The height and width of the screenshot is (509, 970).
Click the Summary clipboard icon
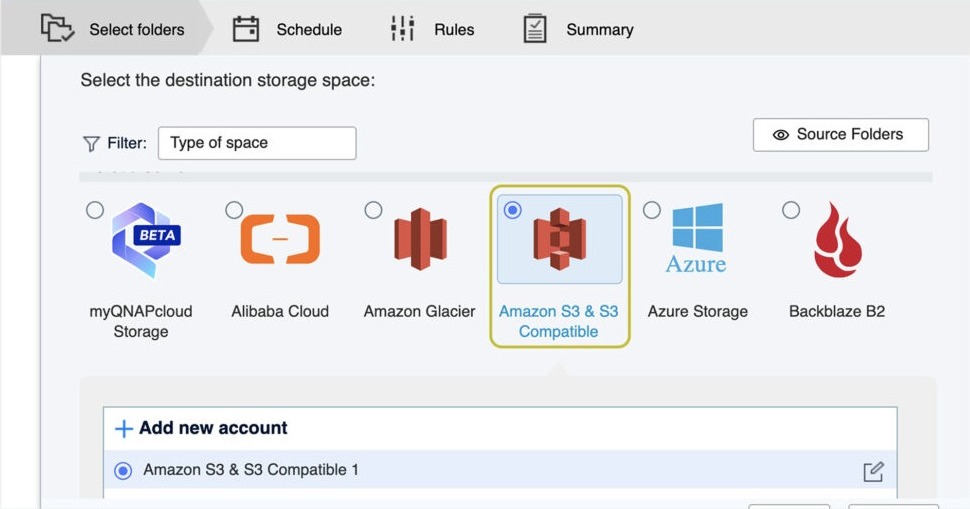click(535, 29)
